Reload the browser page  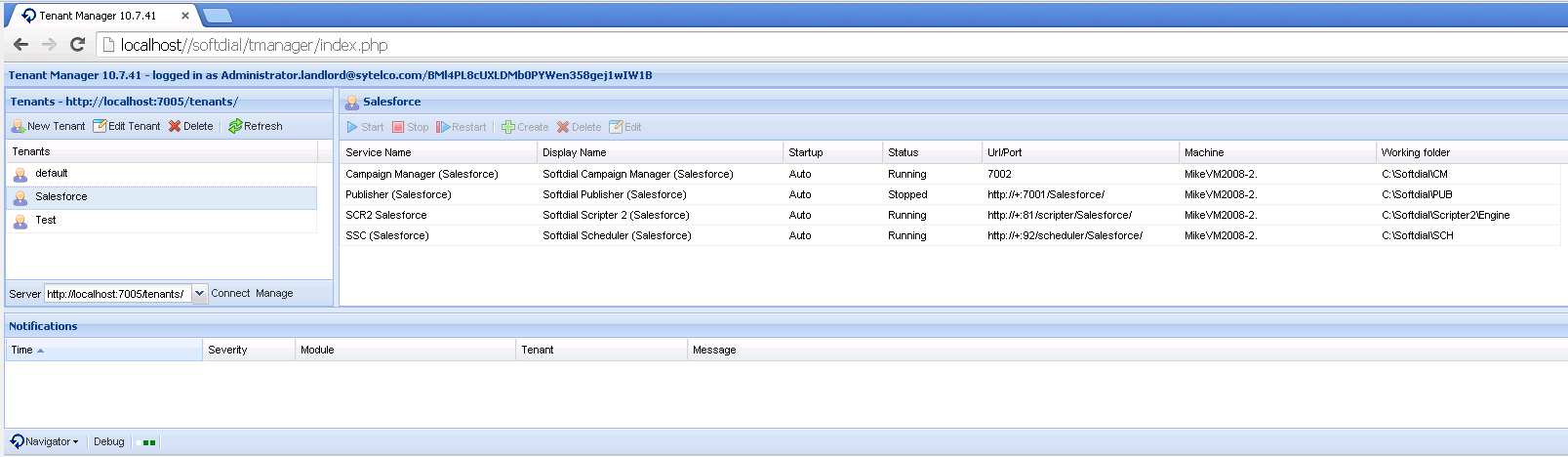[78, 45]
